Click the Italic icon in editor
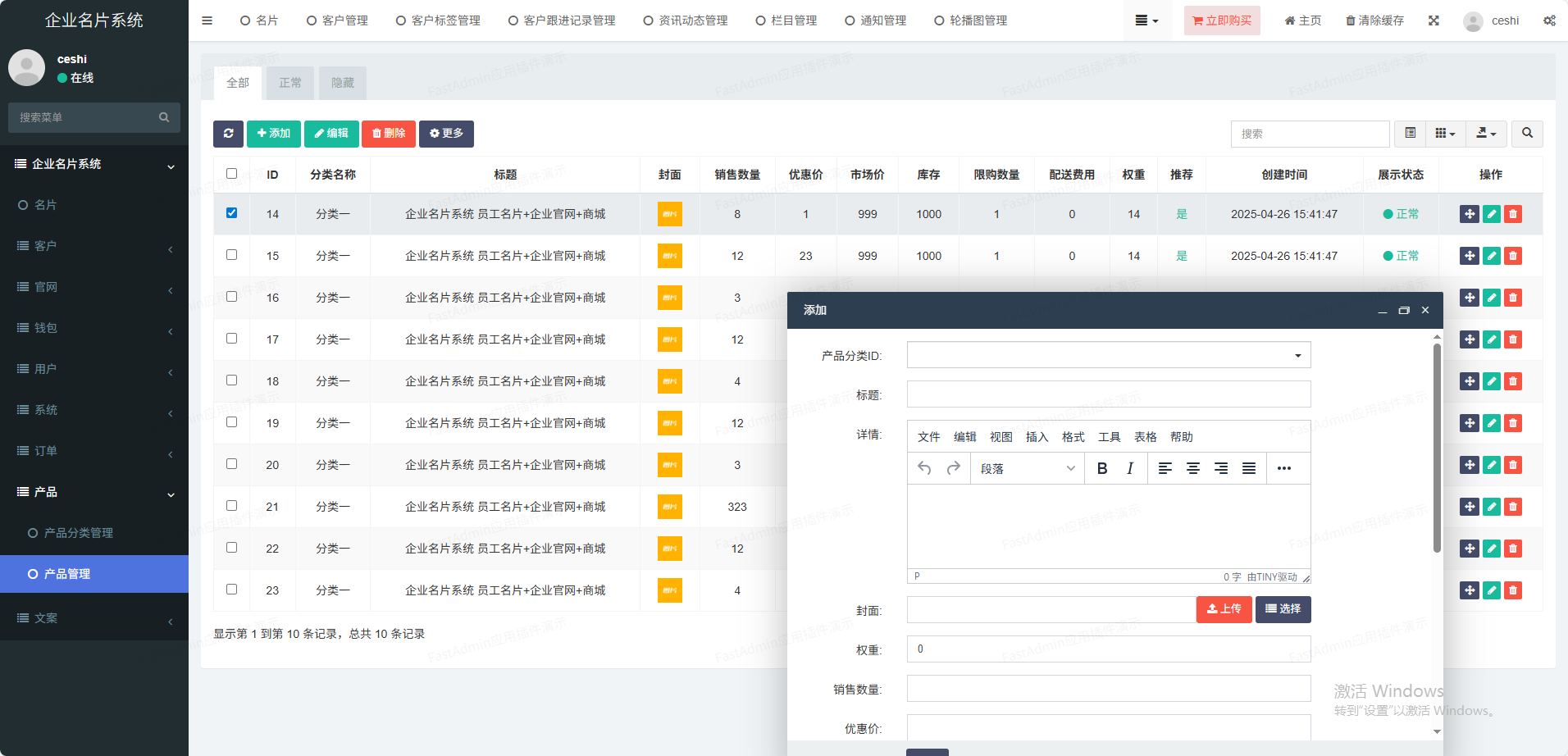 (1130, 468)
